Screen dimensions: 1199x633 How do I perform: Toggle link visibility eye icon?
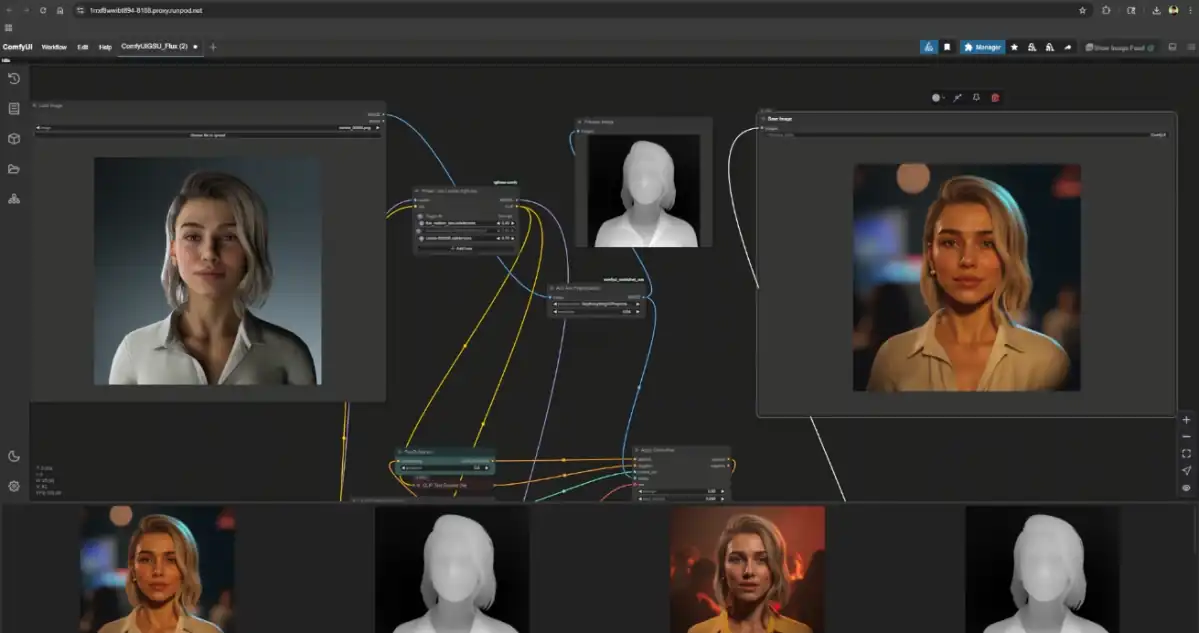[1186, 488]
